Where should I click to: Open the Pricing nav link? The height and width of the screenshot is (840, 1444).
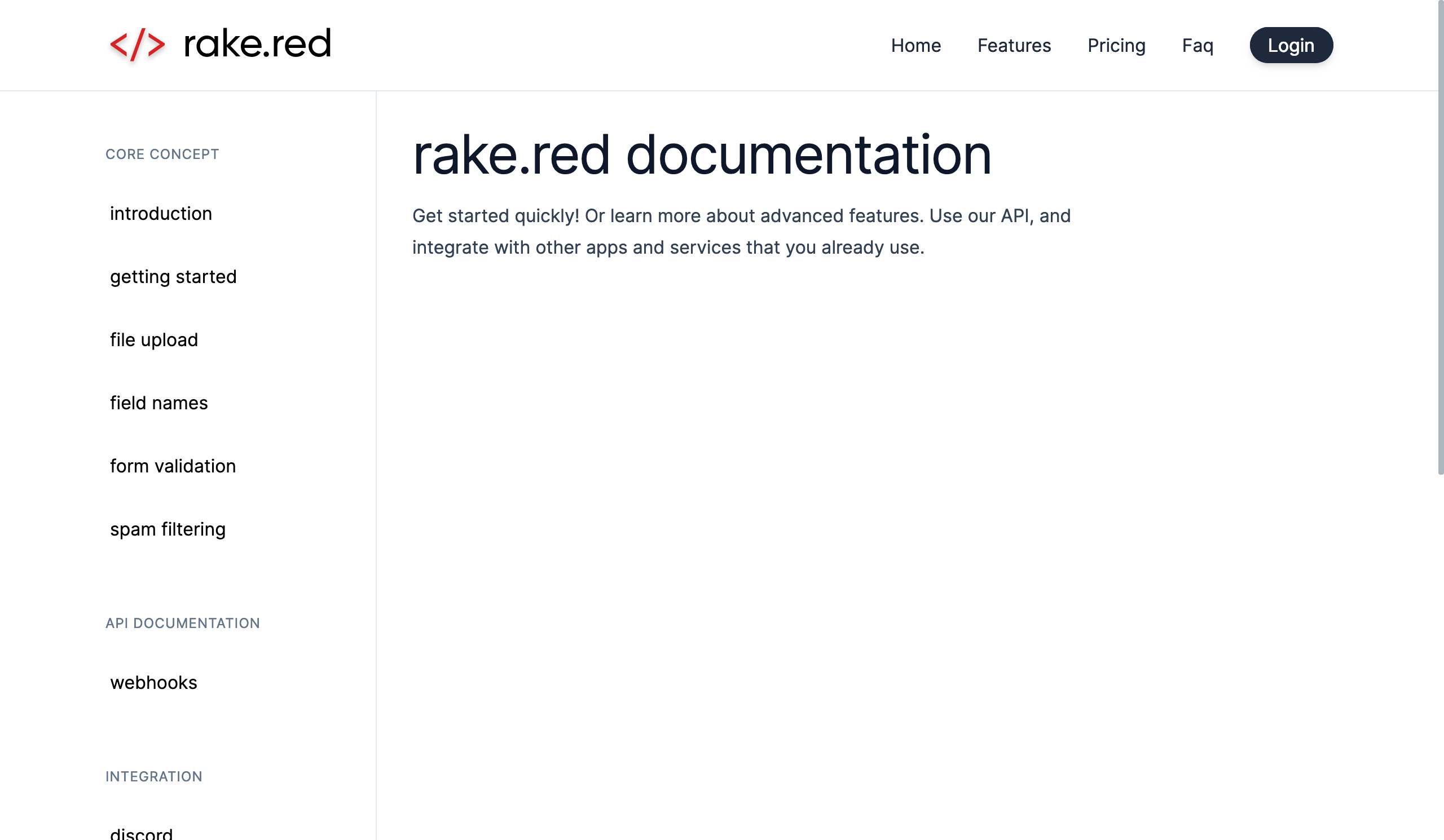pos(1116,45)
